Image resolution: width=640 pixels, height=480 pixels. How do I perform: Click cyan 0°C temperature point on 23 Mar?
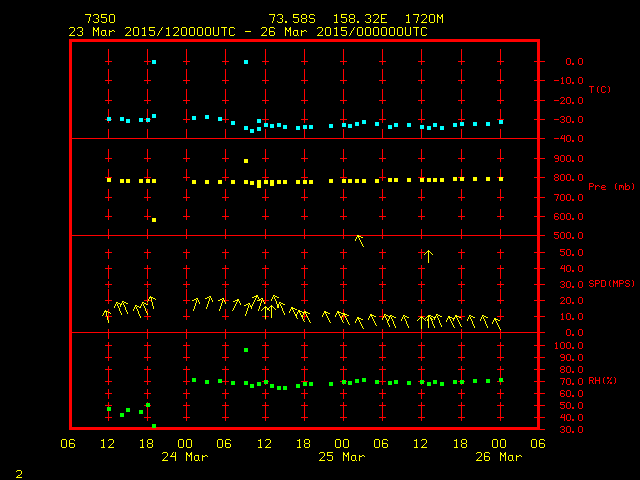click(x=154, y=62)
